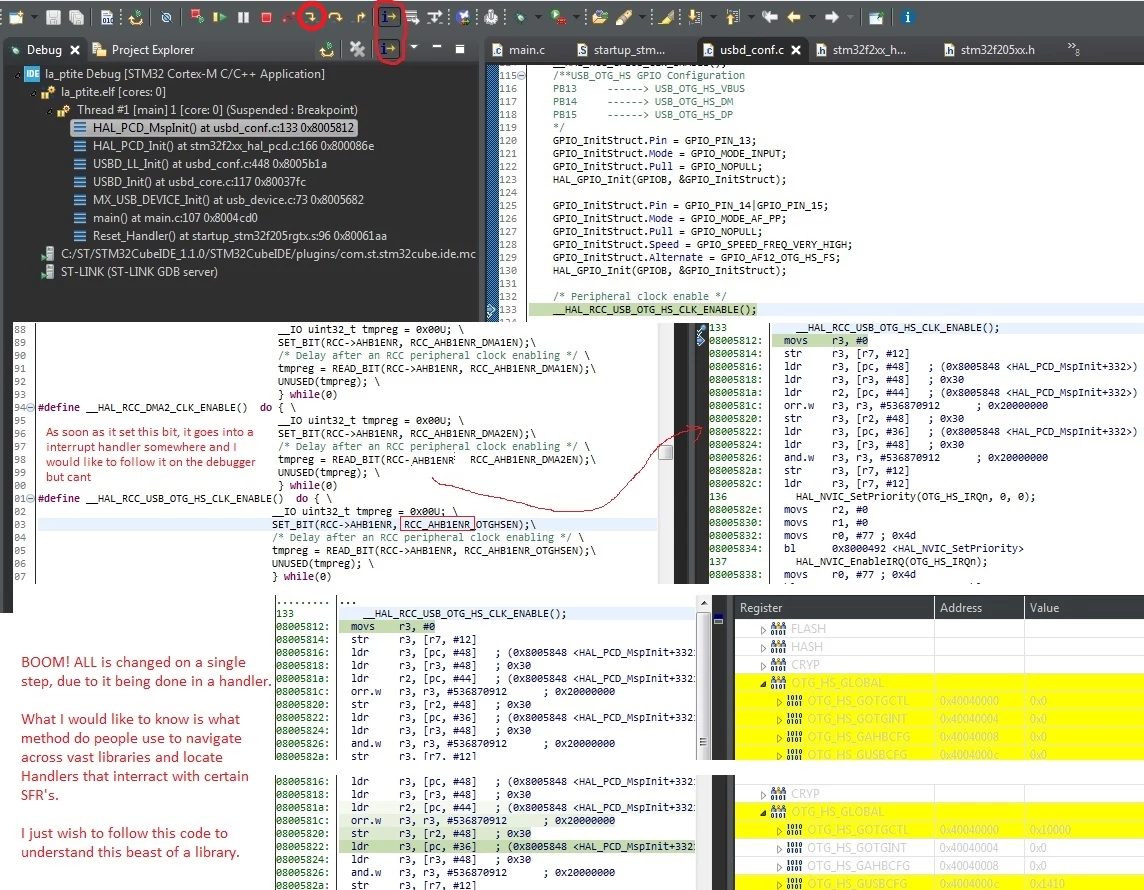Toggle fold marker beside __HAL_RCC_USB_OTG_HS_CLK_ENABLE define
The image size is (1144, 890).
click(29, 498)
